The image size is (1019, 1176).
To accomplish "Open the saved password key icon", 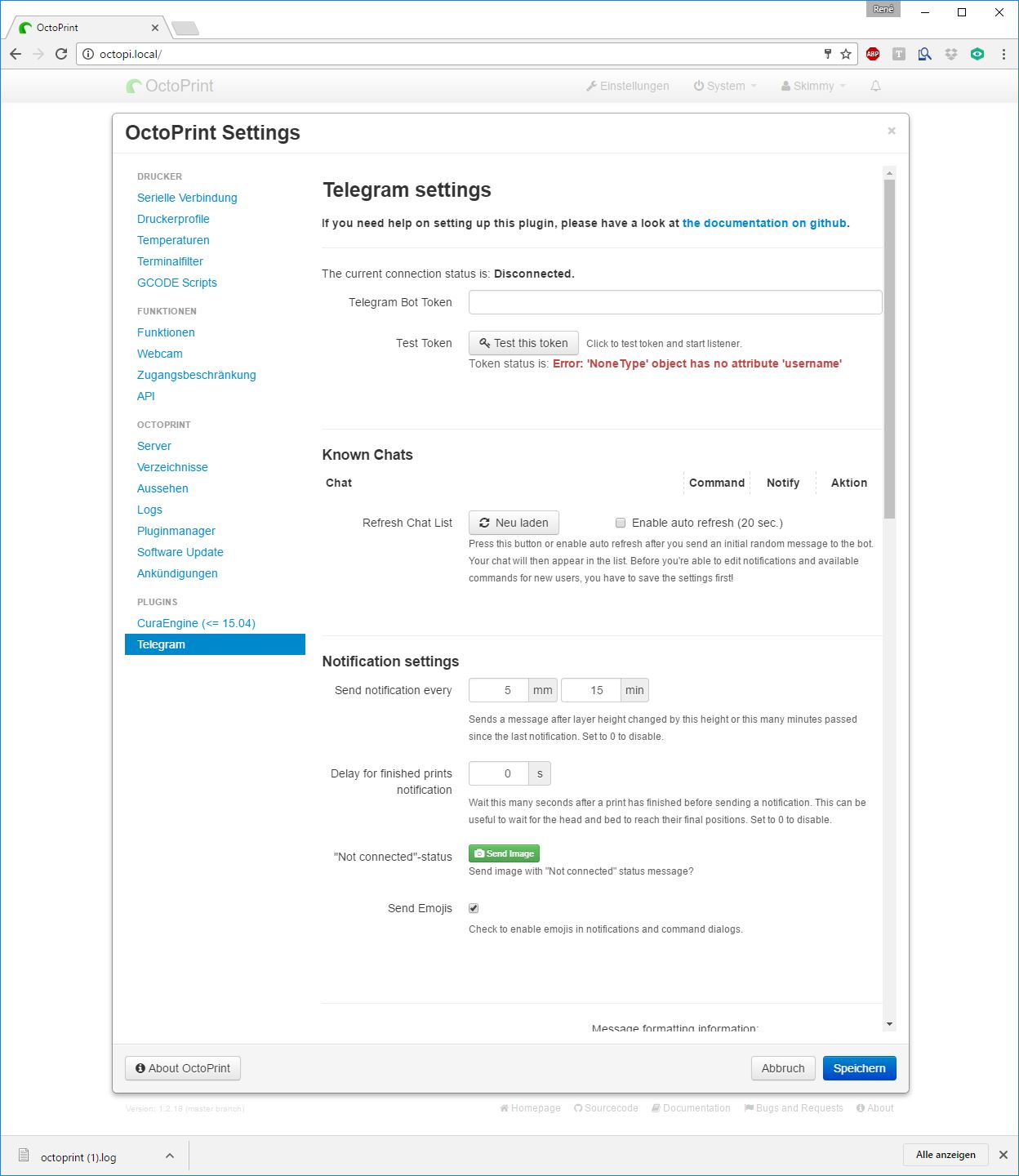I will pos(827,54).
